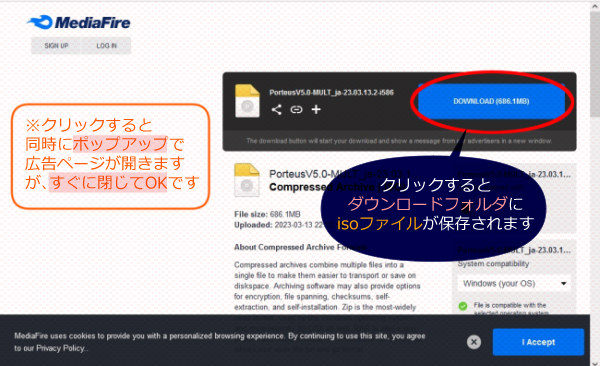Image resolution: width=600 pixels, height=366 pixels.
Task: Click the yellow archive file icon in dark header
Action: click(247, 101)
